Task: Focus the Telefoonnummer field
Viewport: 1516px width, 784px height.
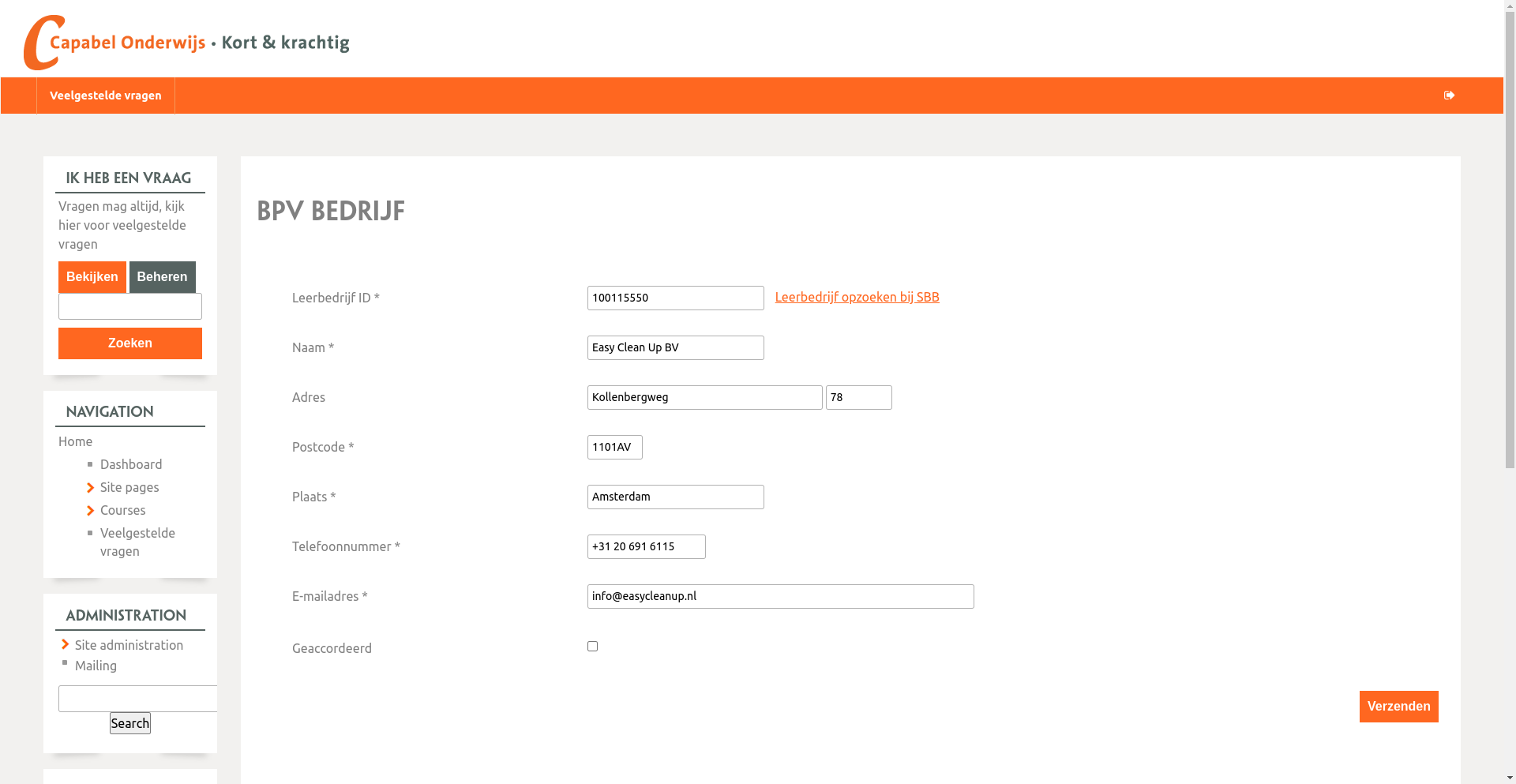Action: pos(646,546)
